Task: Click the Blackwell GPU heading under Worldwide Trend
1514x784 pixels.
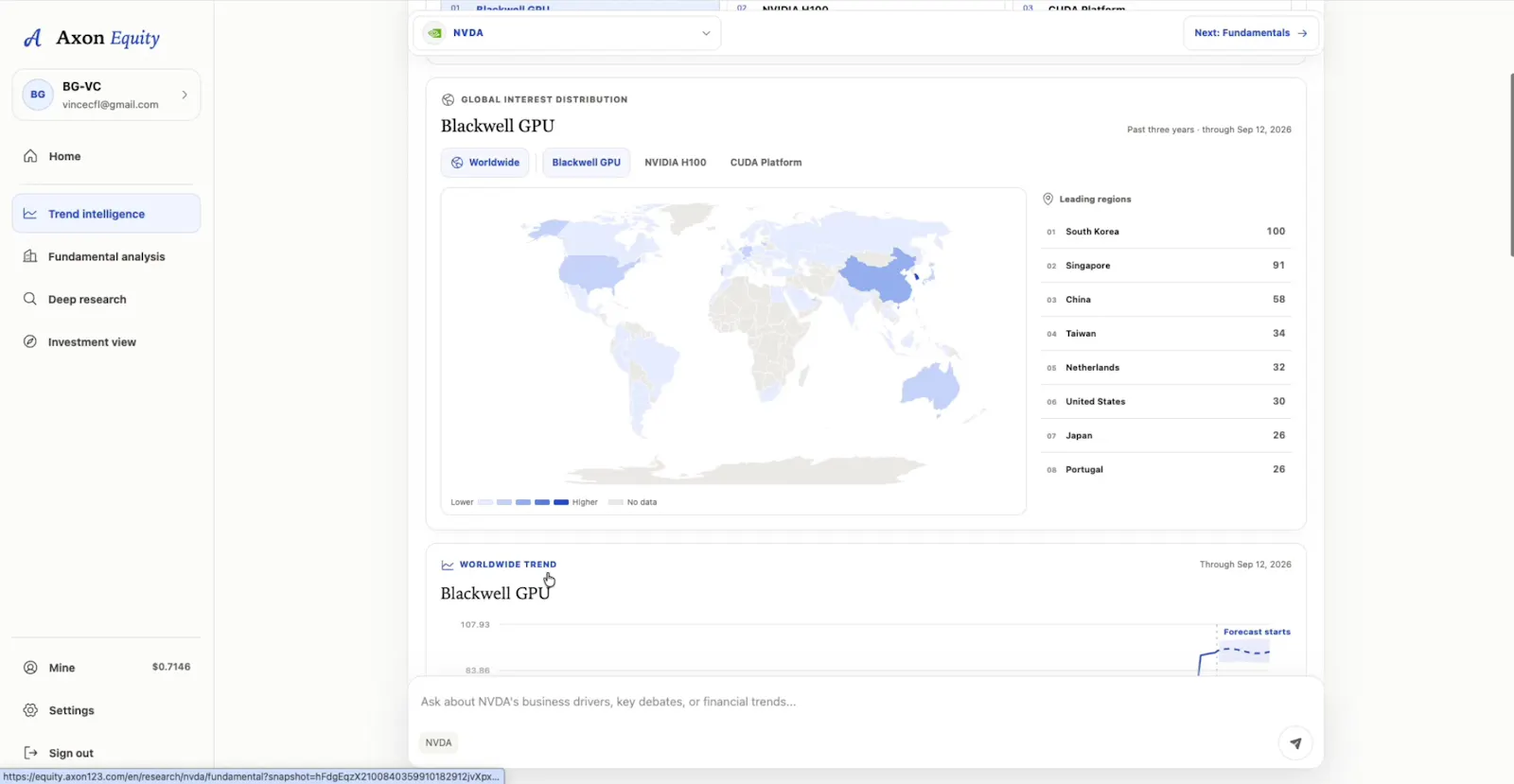Action: coord(495,593)
